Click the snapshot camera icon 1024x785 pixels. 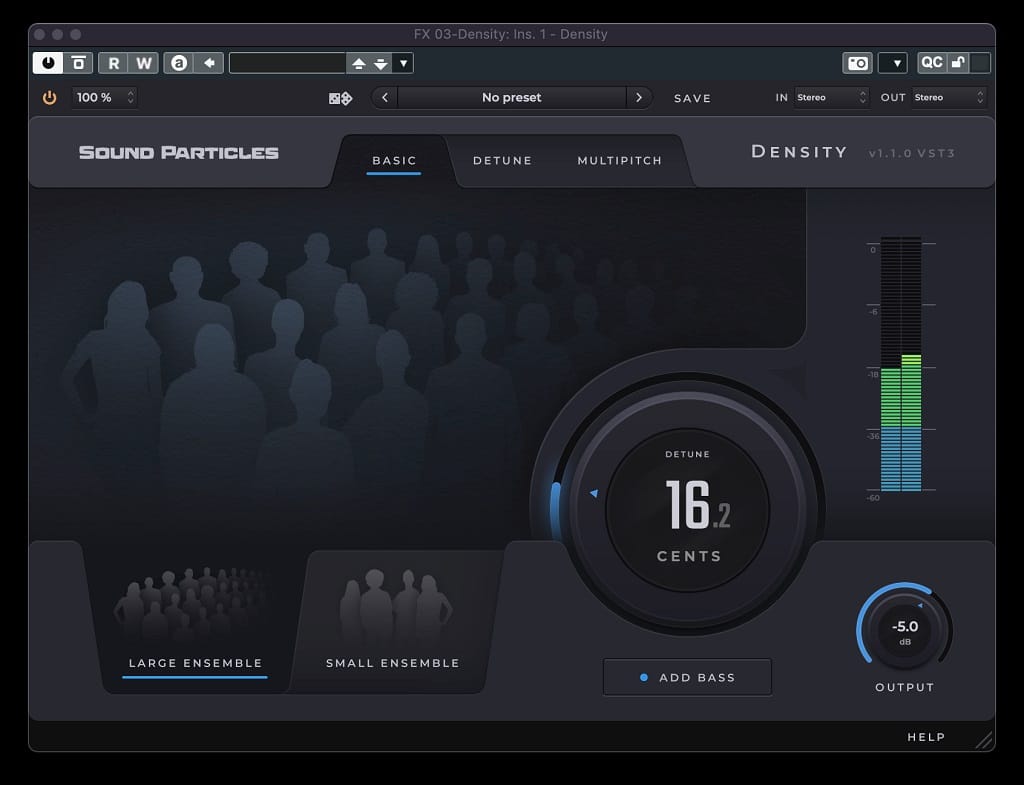pos(857,63)
